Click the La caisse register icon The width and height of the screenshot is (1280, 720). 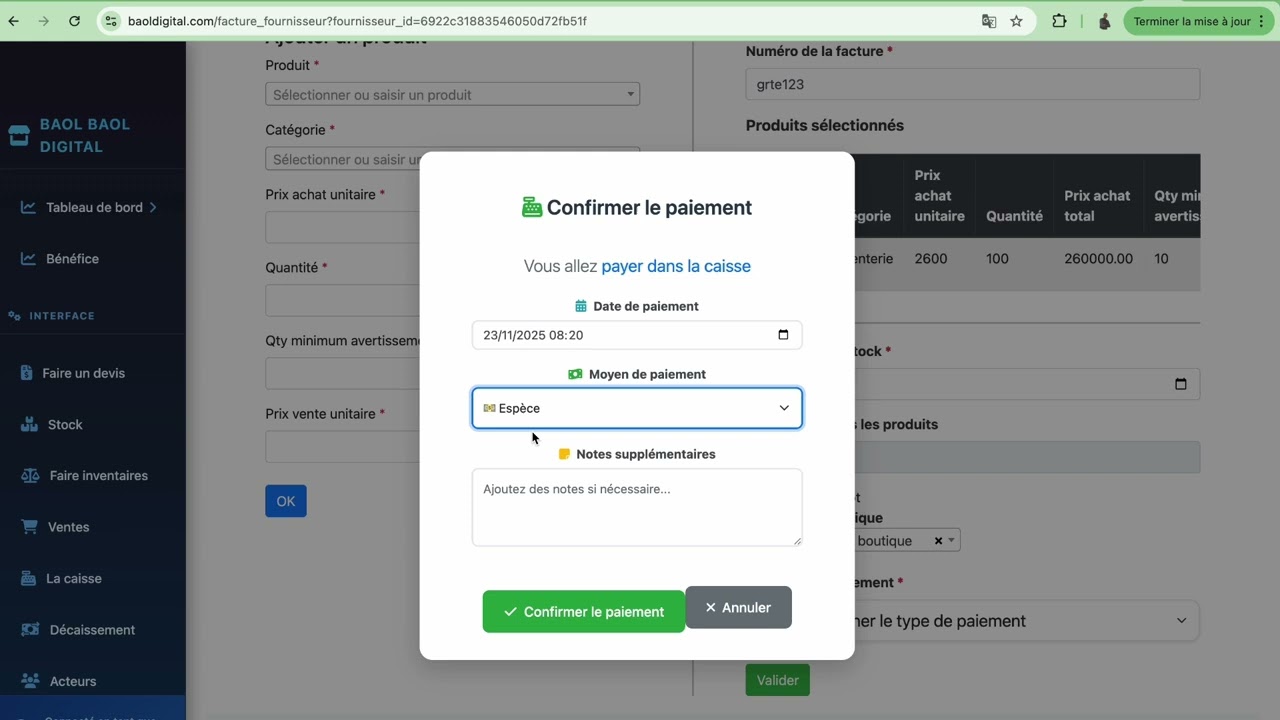click(x=28, y=579)
